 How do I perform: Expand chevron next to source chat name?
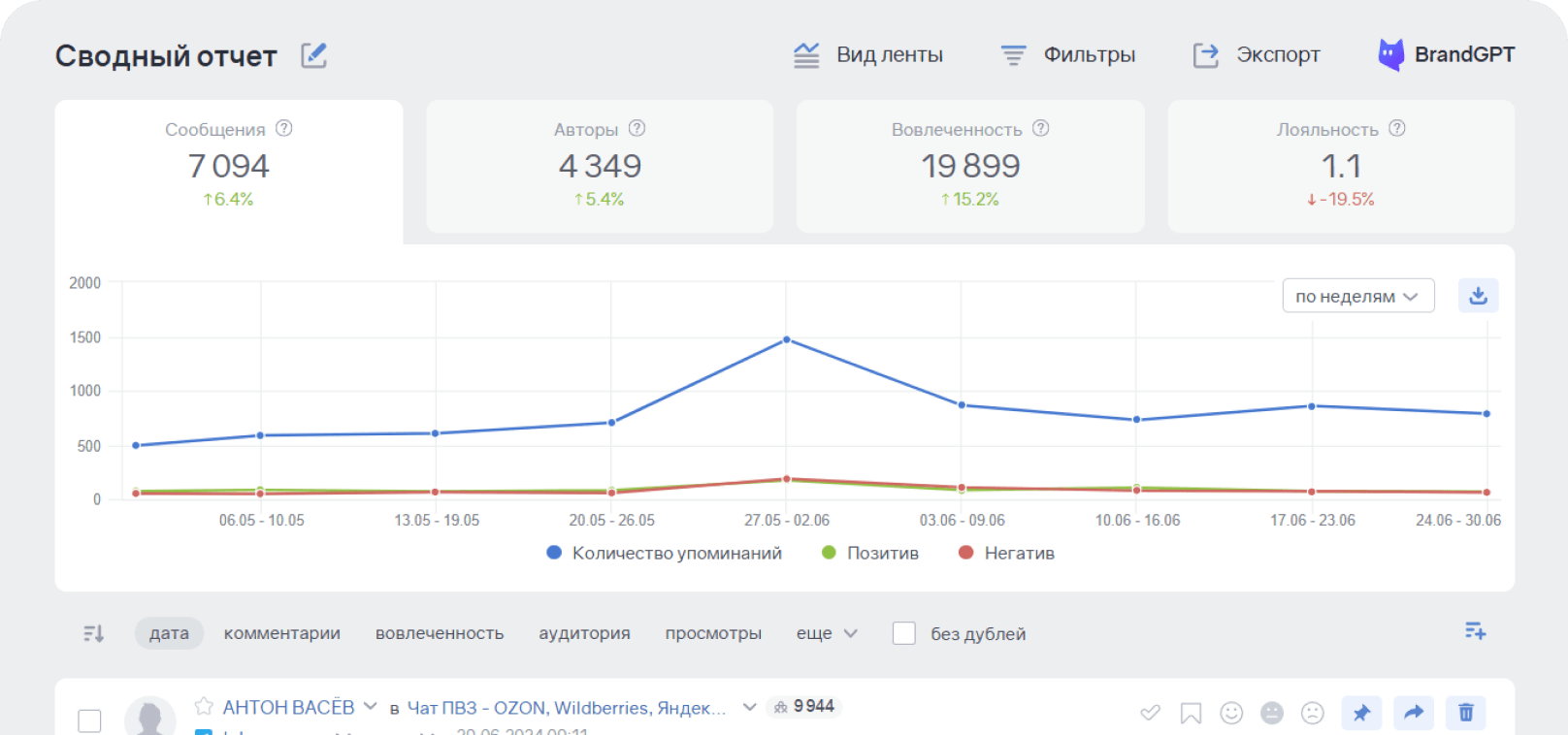[749, 707]
